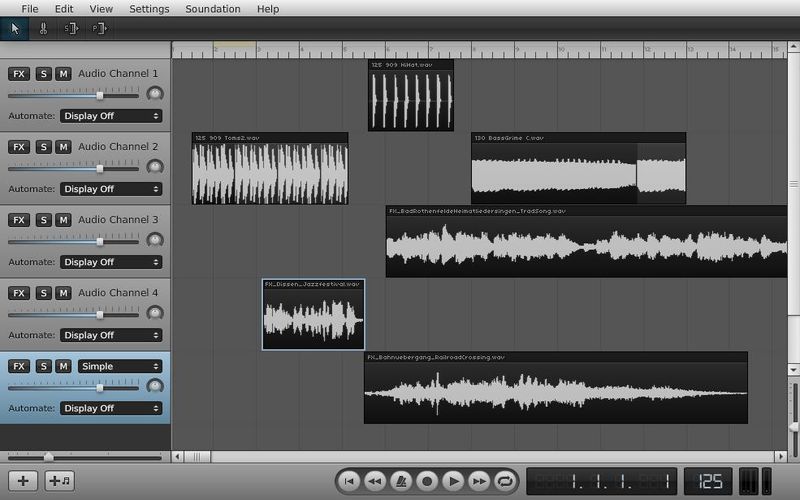Open Automate dropdown for Audio Channel 3
This screenshot has height=500, width=800.
pos(111,262)
